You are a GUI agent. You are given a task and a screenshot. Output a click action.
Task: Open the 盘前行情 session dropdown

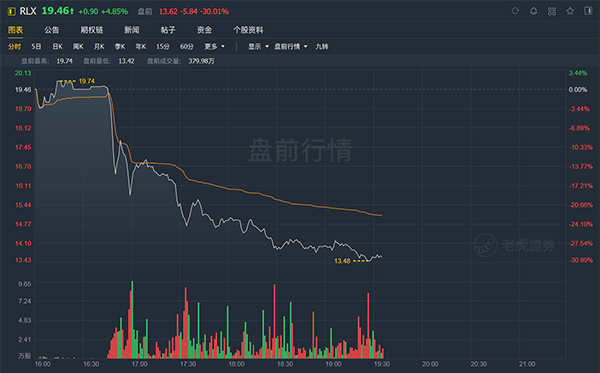[291, 47]
